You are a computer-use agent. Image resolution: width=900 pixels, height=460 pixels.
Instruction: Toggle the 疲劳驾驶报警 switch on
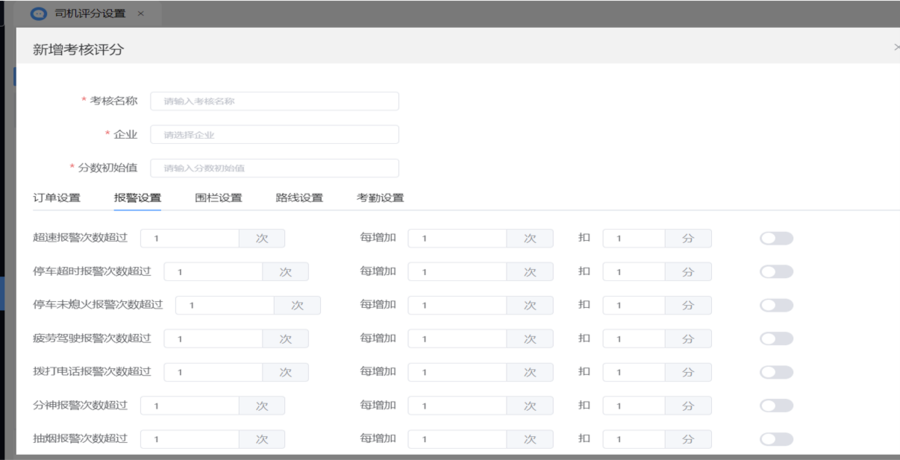pos(776,339)
